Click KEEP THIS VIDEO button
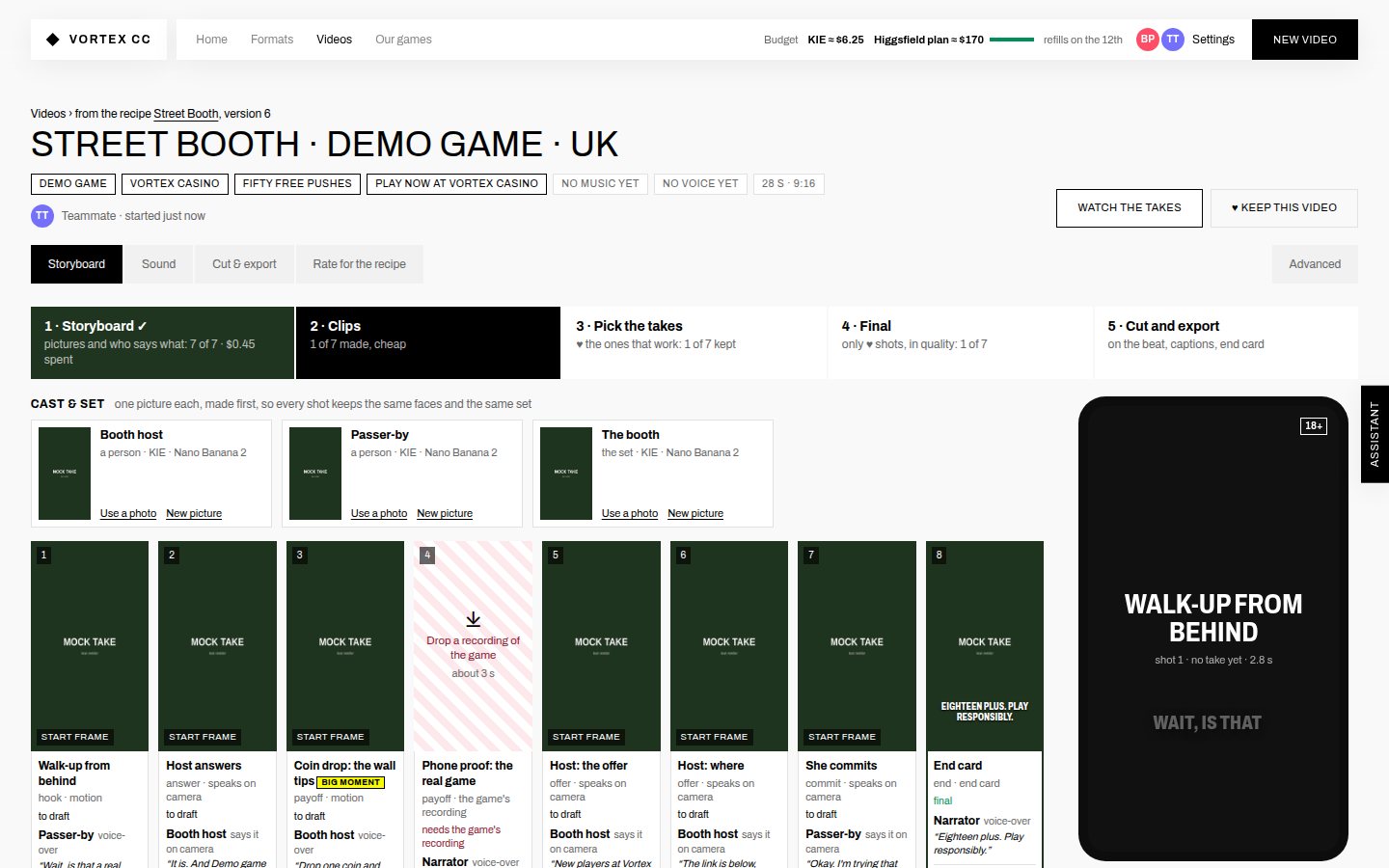 point(1284,207)
